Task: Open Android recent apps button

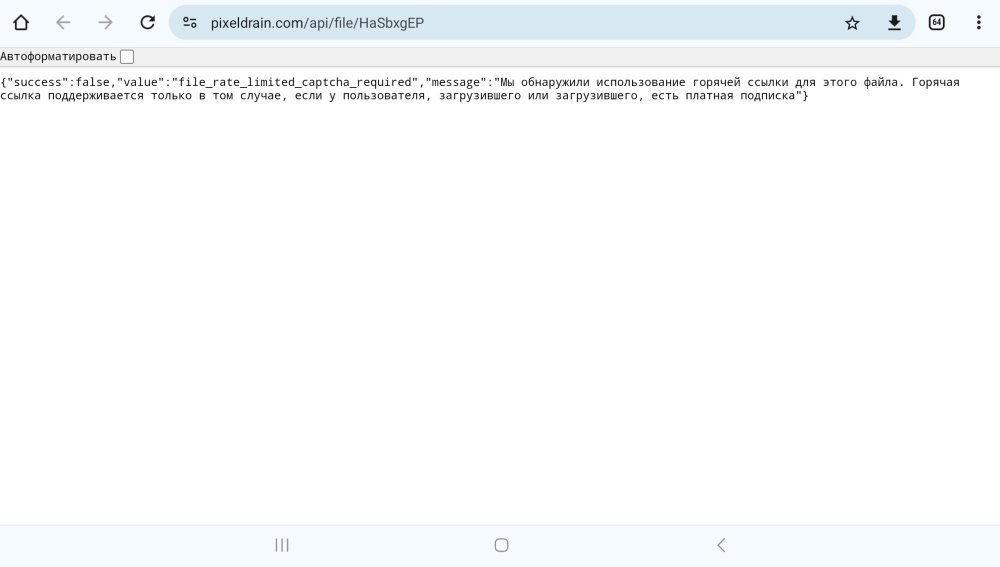Action: point(282,545)
